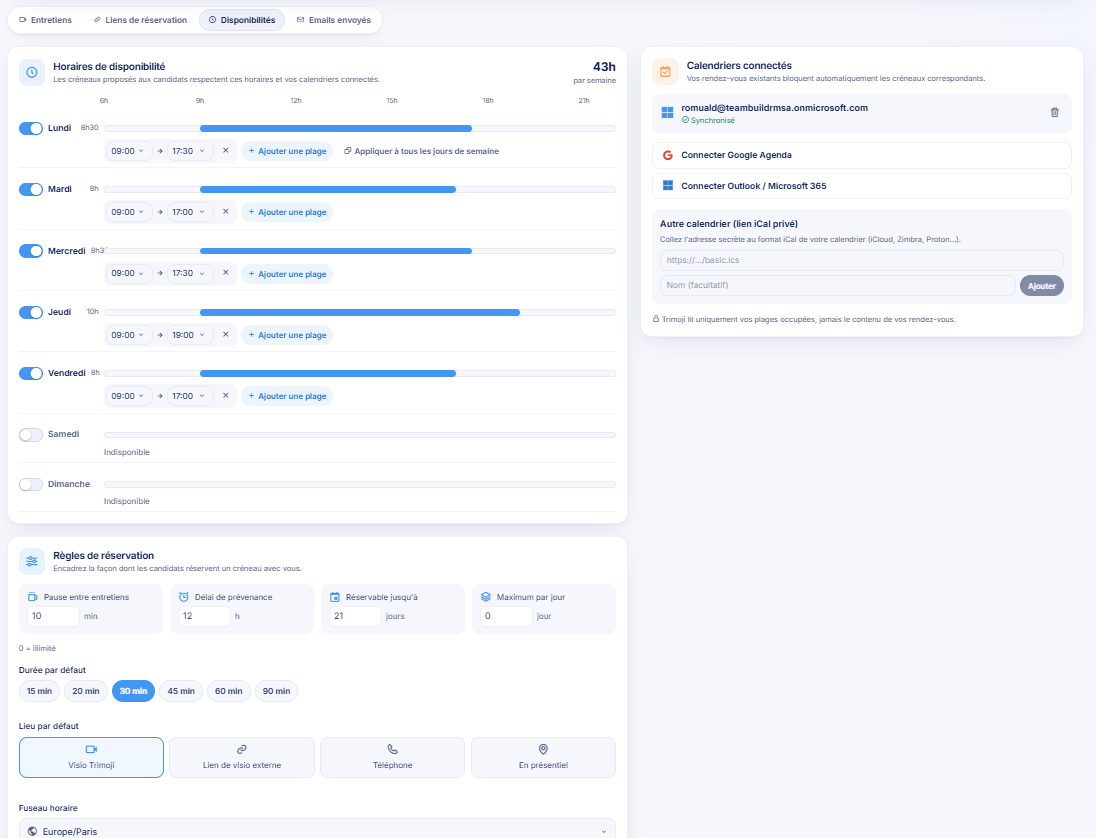Click the video camera icon in Visio Trimoji
This screenshot has width=1096, height=838.
(x=91, y=749)
